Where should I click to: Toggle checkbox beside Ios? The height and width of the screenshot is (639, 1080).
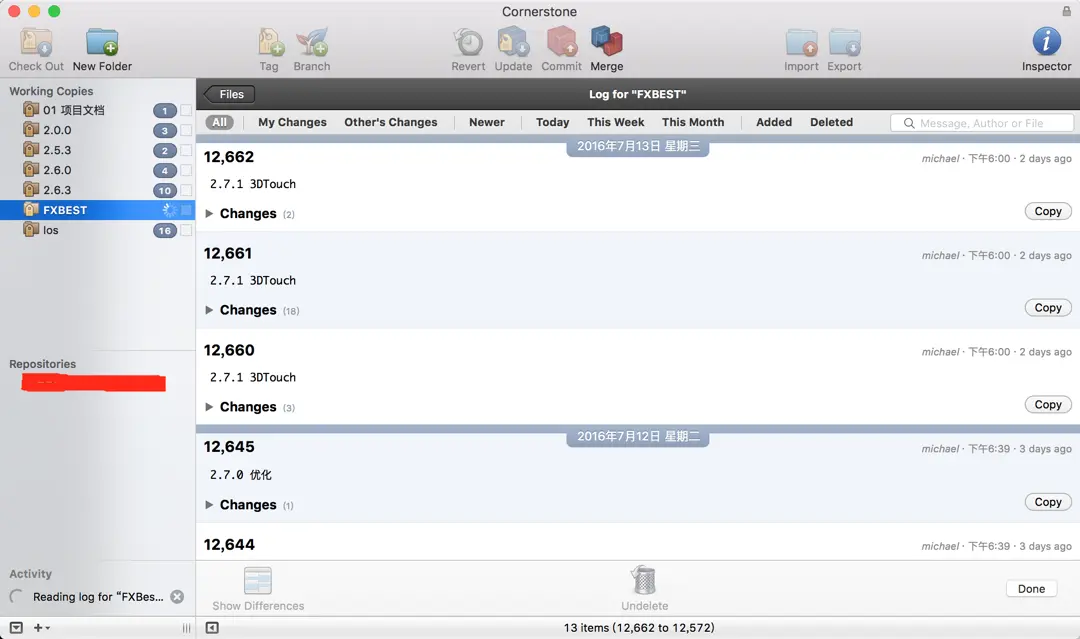coord(186,230)
